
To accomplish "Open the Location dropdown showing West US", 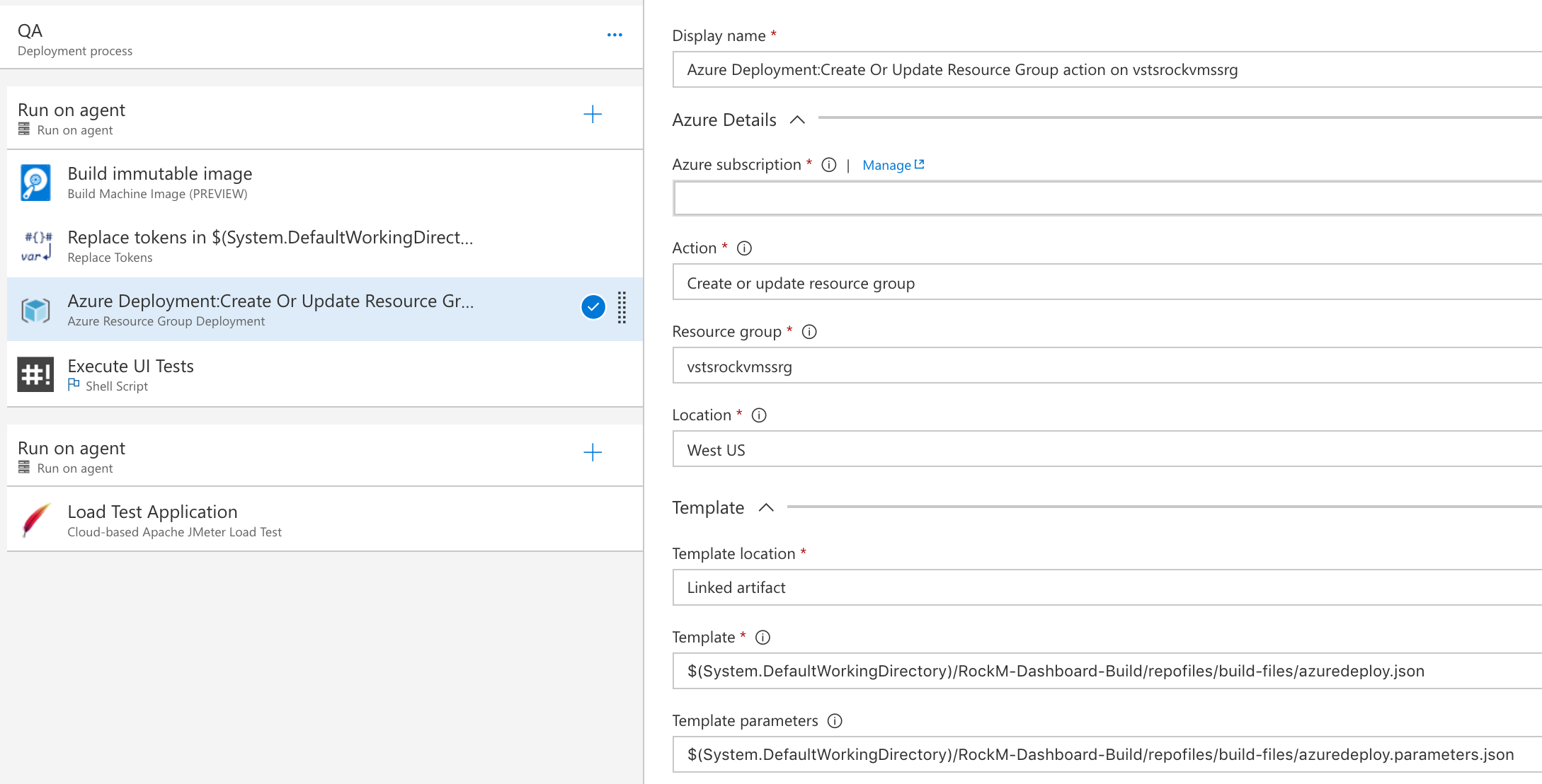I will coord(1104,450).
